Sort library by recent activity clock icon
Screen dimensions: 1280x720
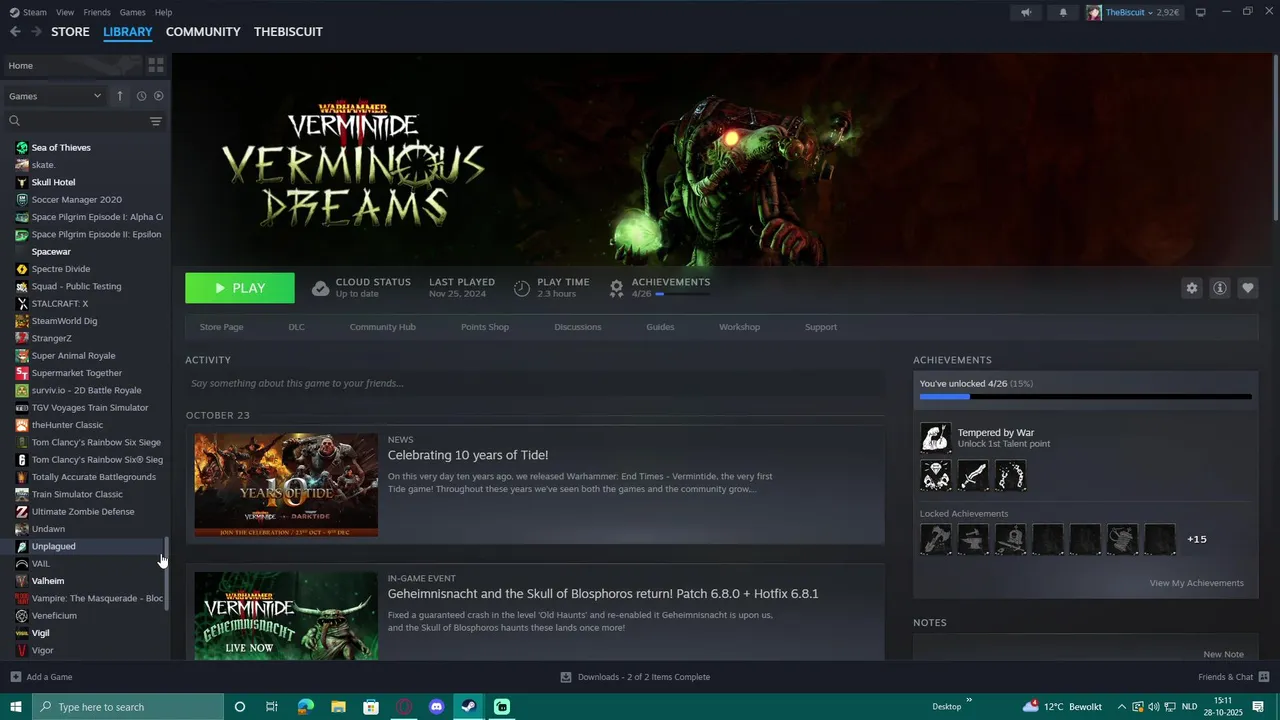pyautogui.click(x=141, y=96)
